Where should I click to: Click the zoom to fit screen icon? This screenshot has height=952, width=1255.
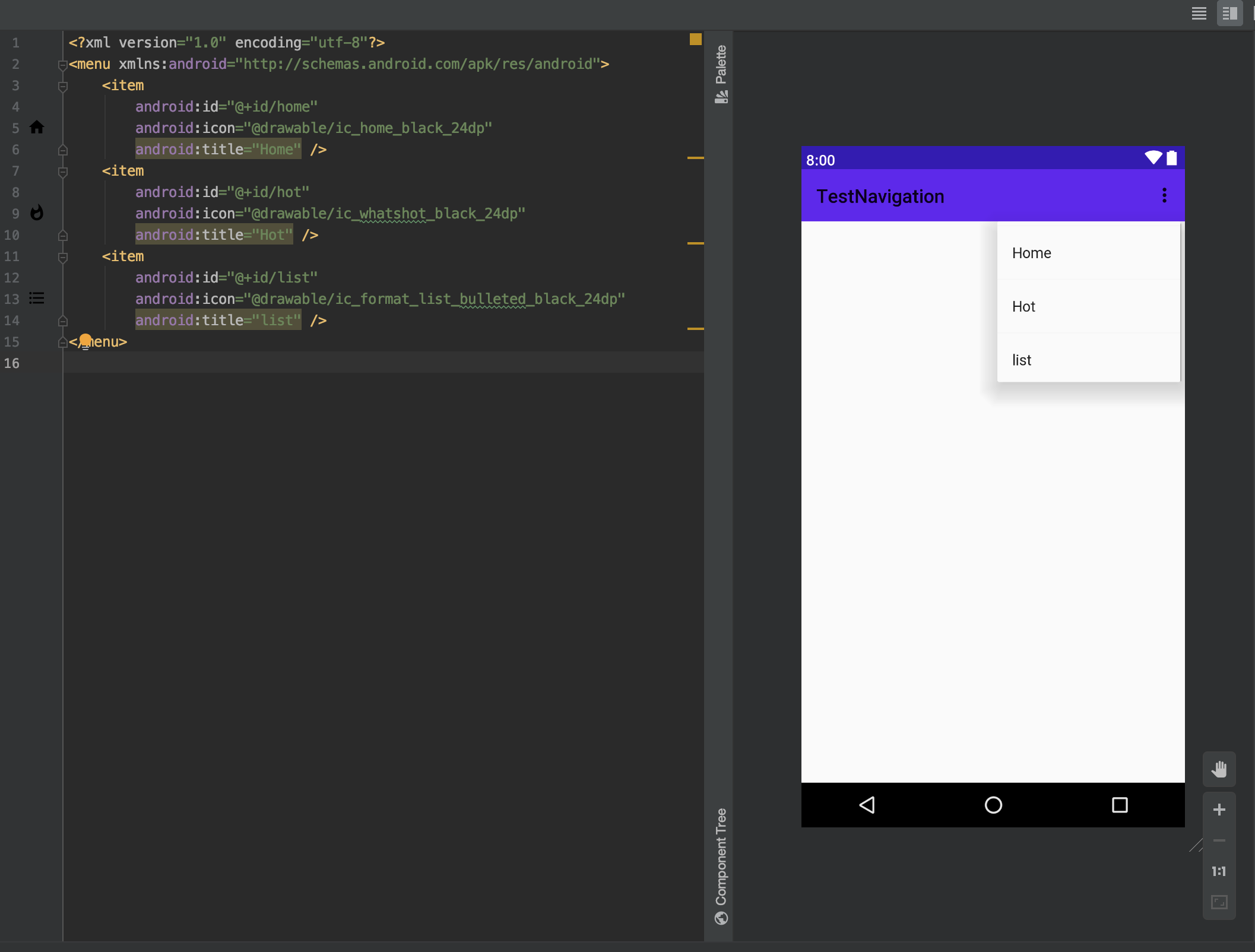click(x=1219, y=902)
